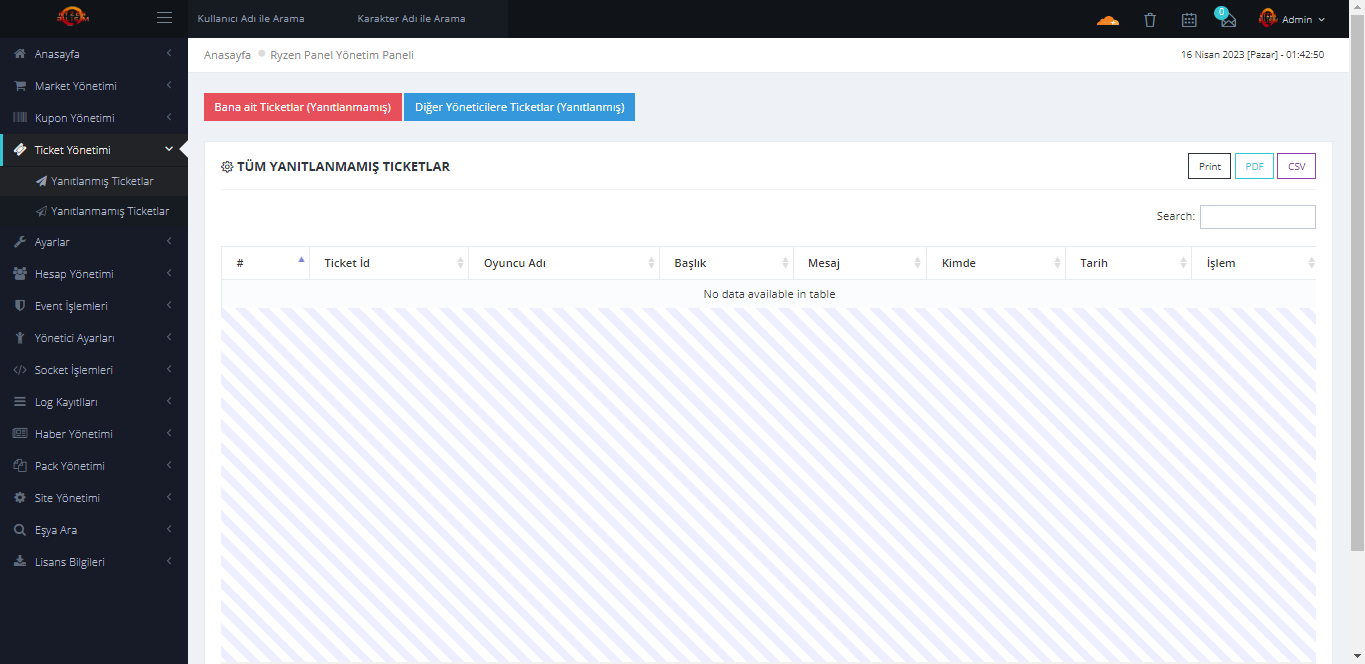This screenshot has width=1365, height=664.
Task: Click the paper plane icon beside Yanıtlanmamış Ticketlar
Action: coord(41,211)
